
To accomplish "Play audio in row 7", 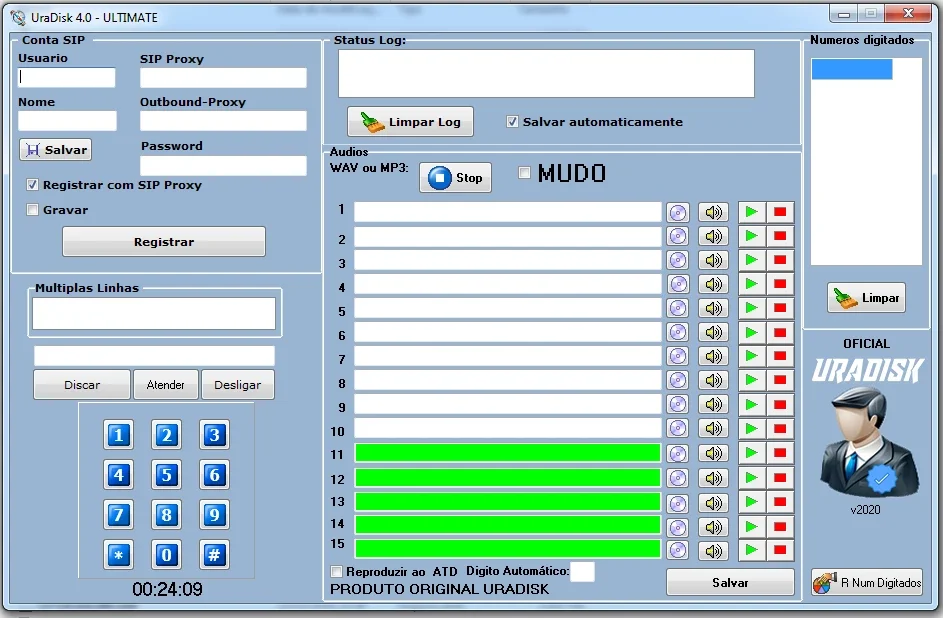I will pos(751,356).
